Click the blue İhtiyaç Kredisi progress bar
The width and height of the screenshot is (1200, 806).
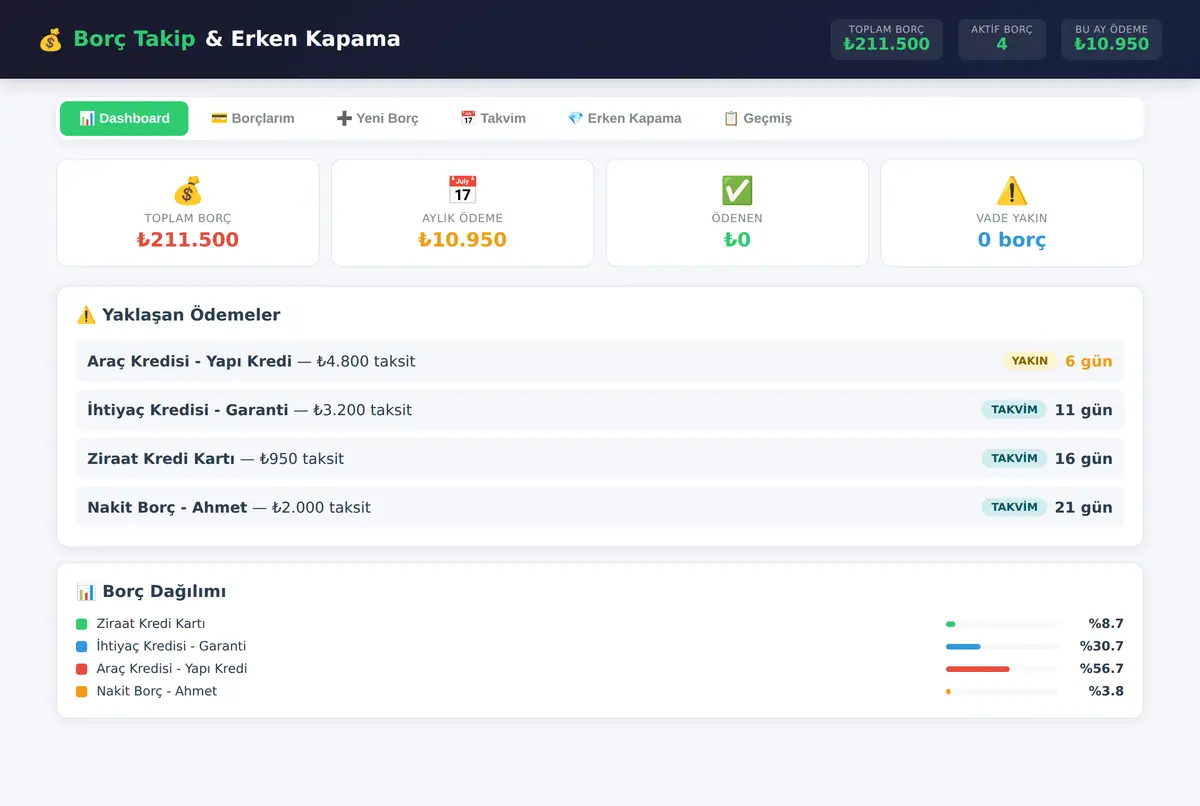click(1001, 647)
